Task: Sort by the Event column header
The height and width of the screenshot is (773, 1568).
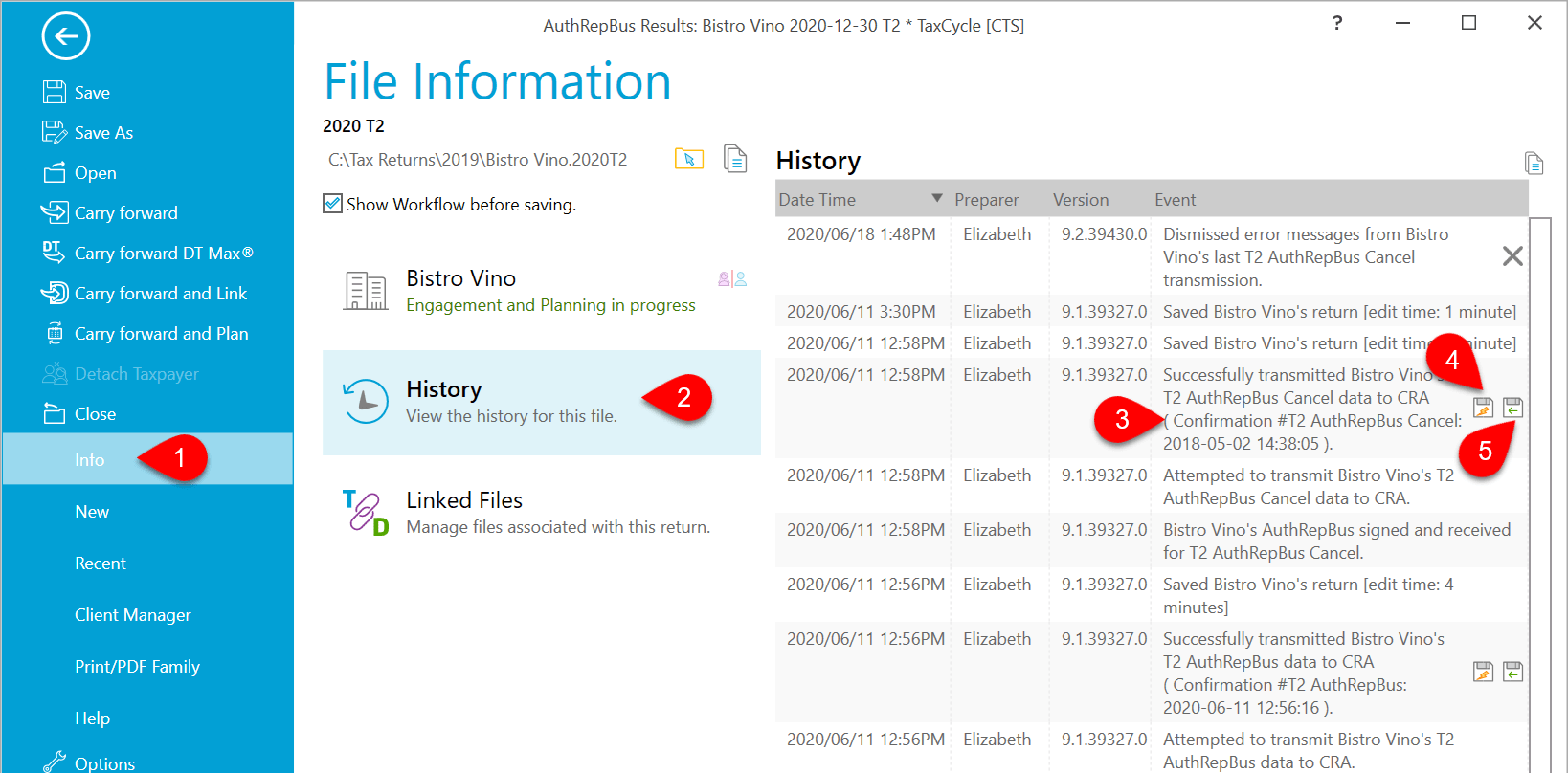Action: click(1176, 200)
